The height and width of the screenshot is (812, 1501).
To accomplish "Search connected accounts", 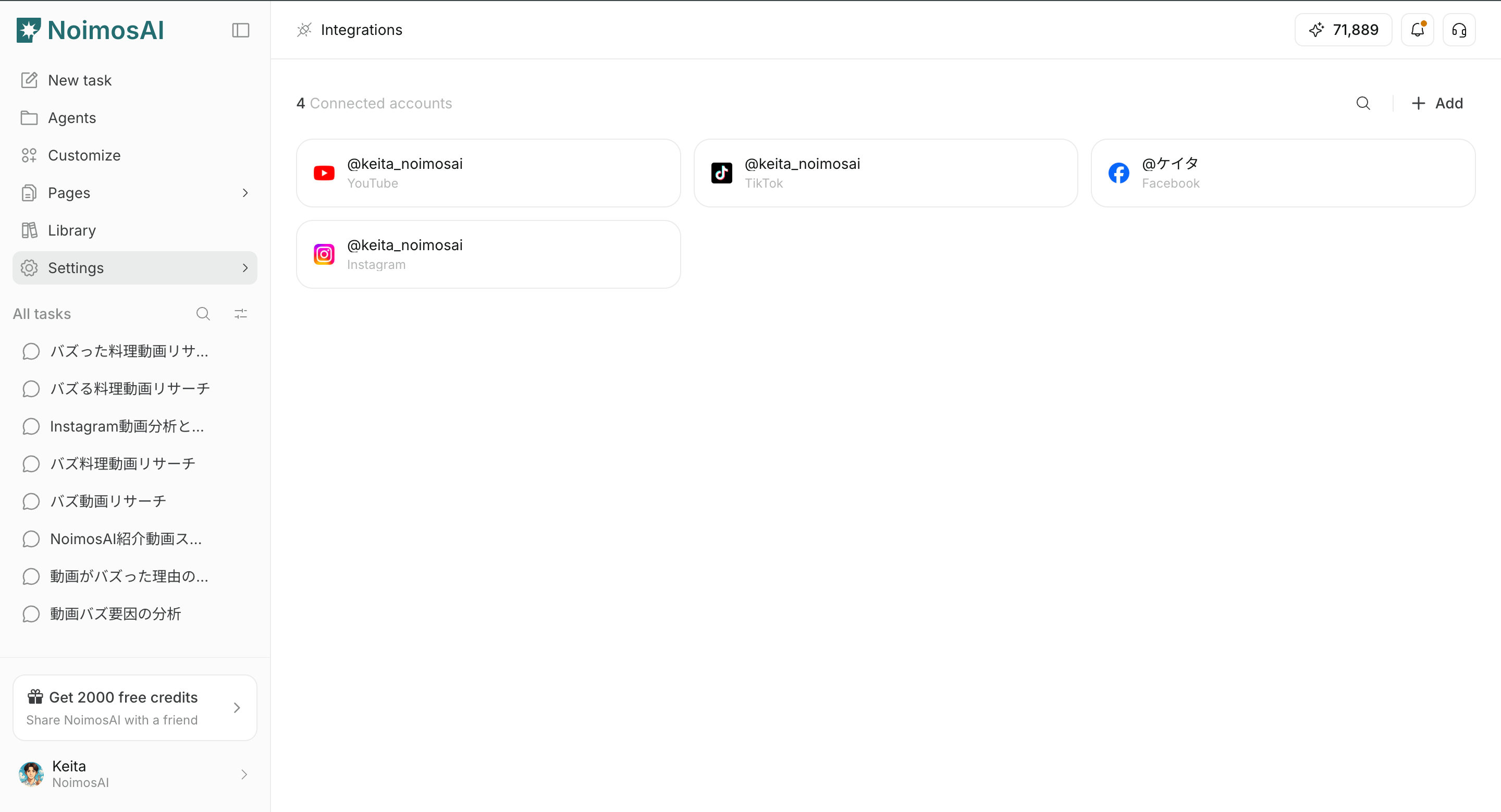I will 1363,103.
